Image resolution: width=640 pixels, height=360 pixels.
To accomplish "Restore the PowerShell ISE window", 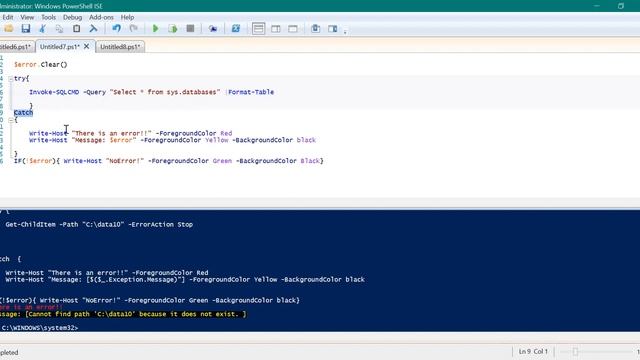I will coord(621,6).
